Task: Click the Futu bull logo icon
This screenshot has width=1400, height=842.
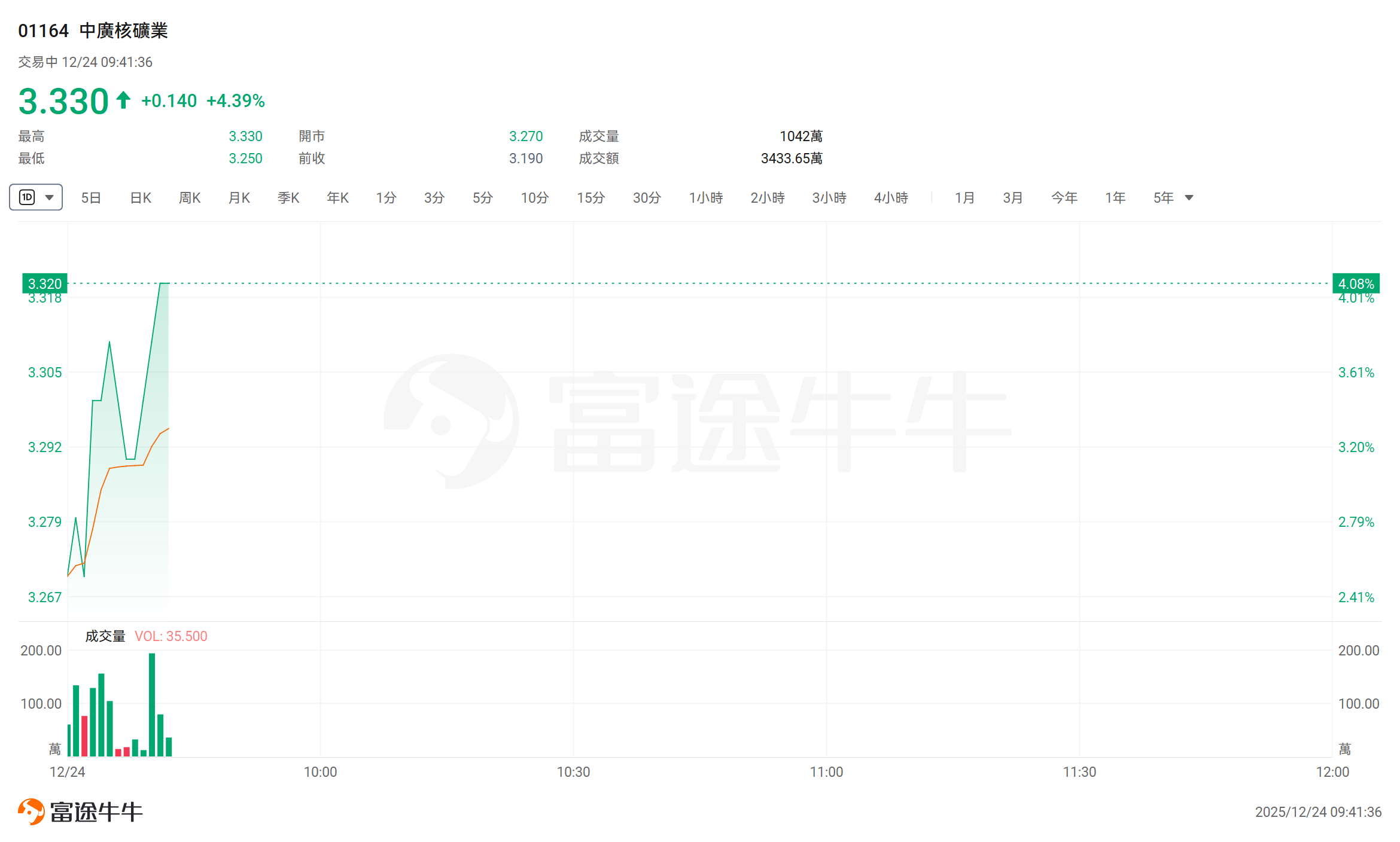Action: tap(31, 812)
